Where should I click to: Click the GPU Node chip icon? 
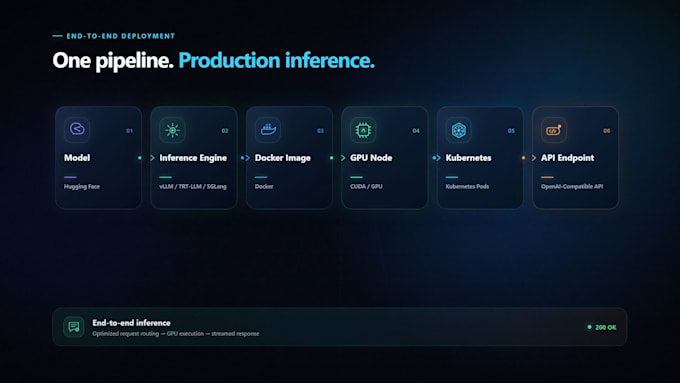tap(363, 130)
